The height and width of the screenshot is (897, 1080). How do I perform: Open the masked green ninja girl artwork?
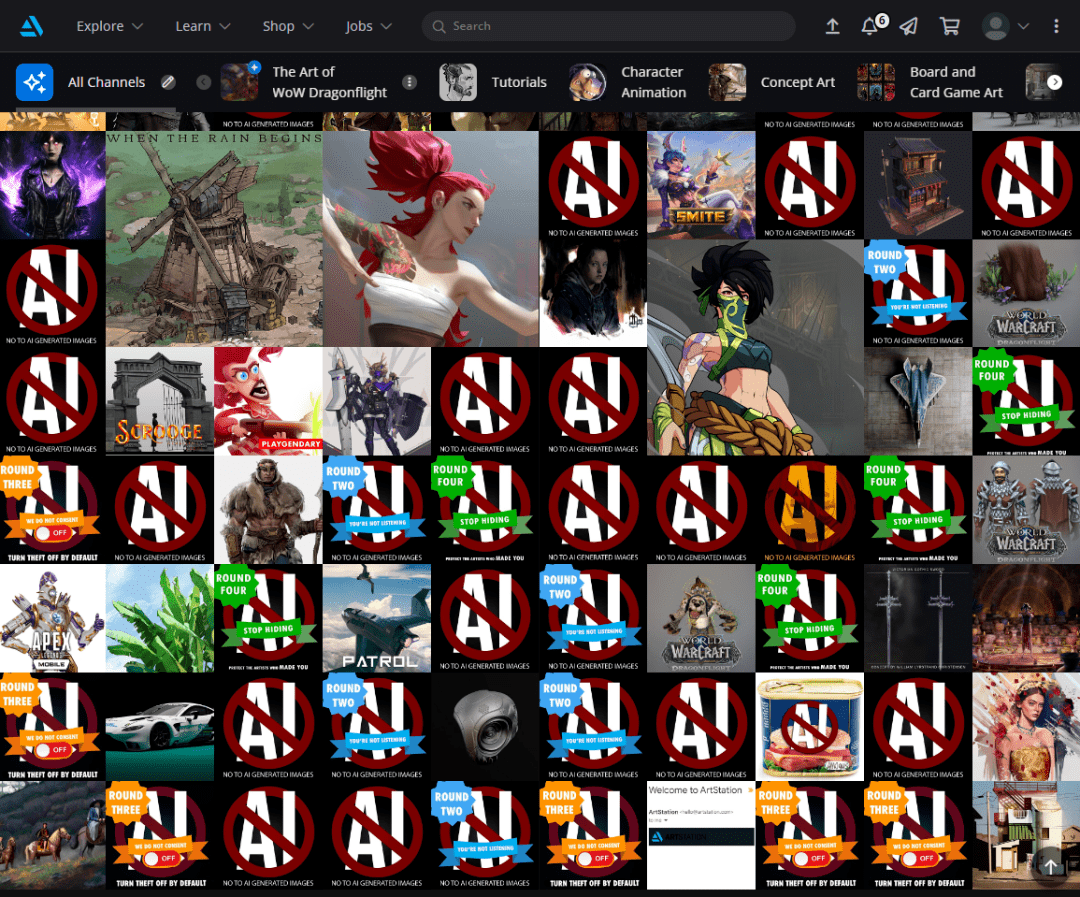[755, 347]
